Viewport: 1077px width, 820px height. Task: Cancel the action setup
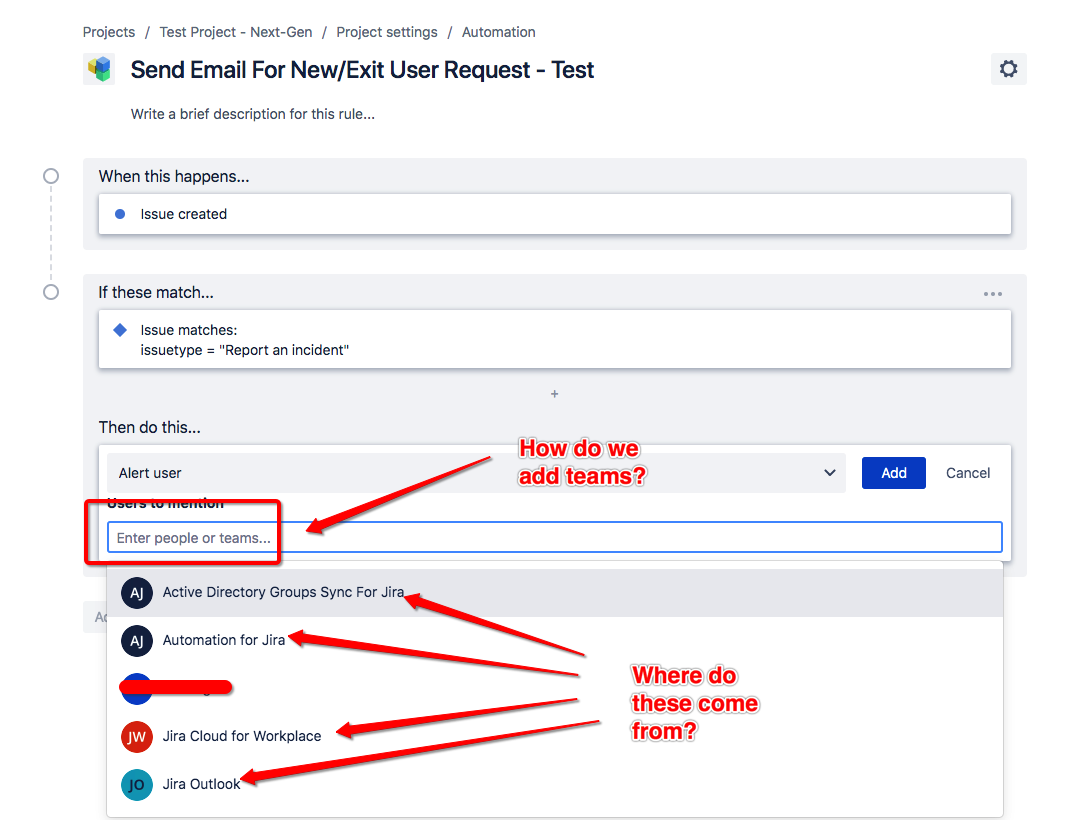point(968,473)
